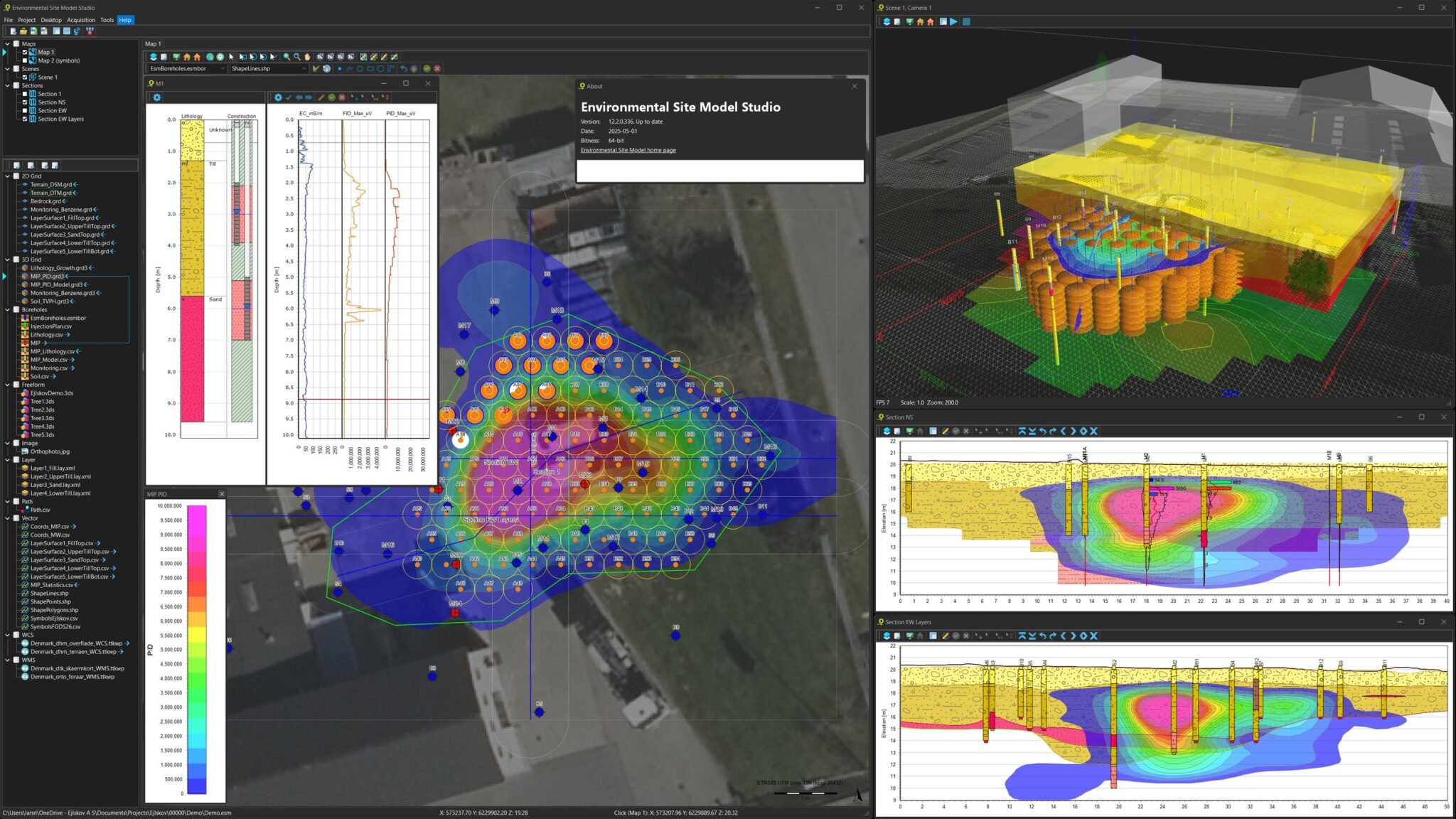The image size is (1456, 819).
Task: Open Environmental Site Model home page link
Action: coord(628,150)
